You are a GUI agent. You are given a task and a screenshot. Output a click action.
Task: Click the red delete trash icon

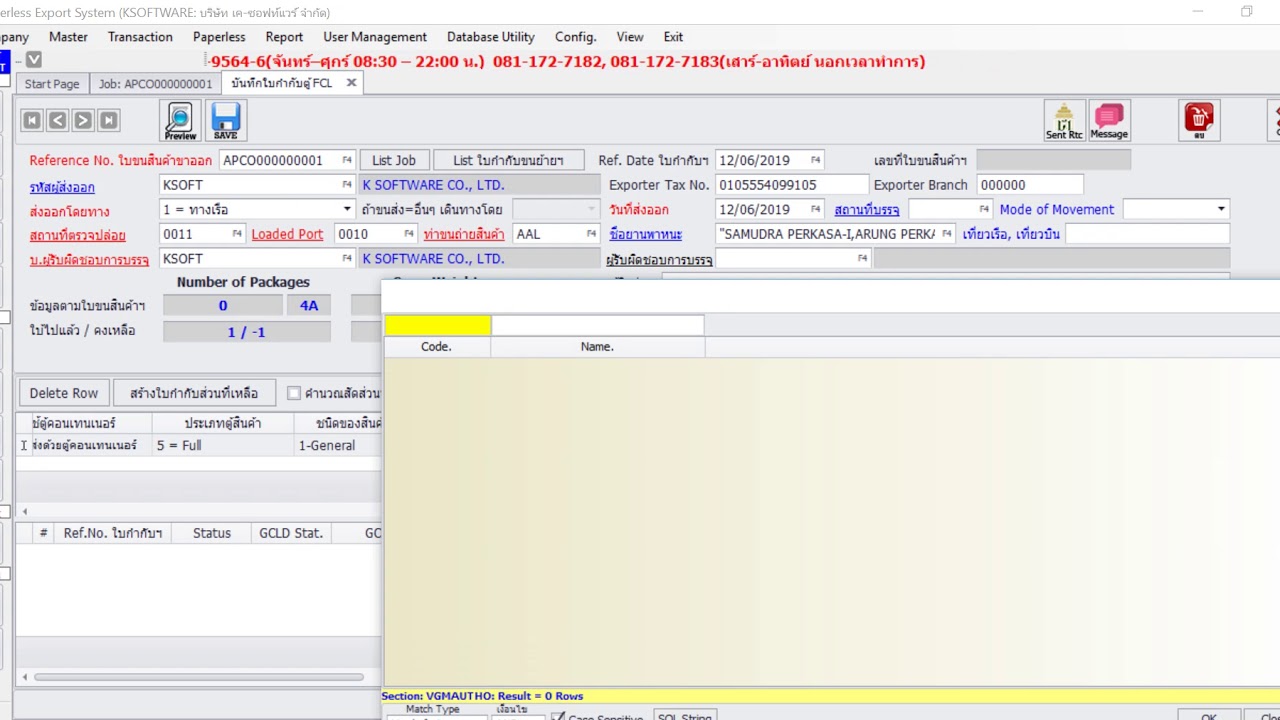coord(1199,121)
